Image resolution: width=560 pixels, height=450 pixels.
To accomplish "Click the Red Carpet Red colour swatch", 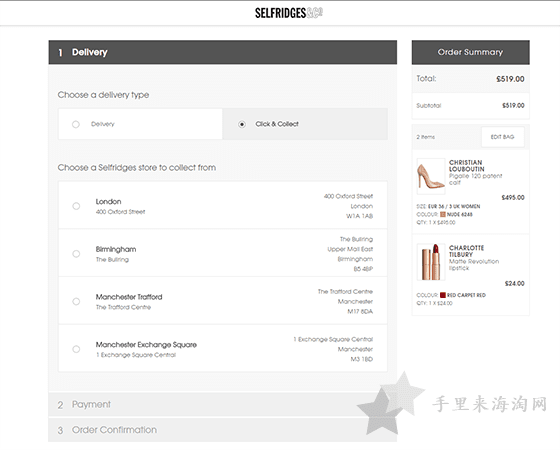I will (x=442, y=295).
